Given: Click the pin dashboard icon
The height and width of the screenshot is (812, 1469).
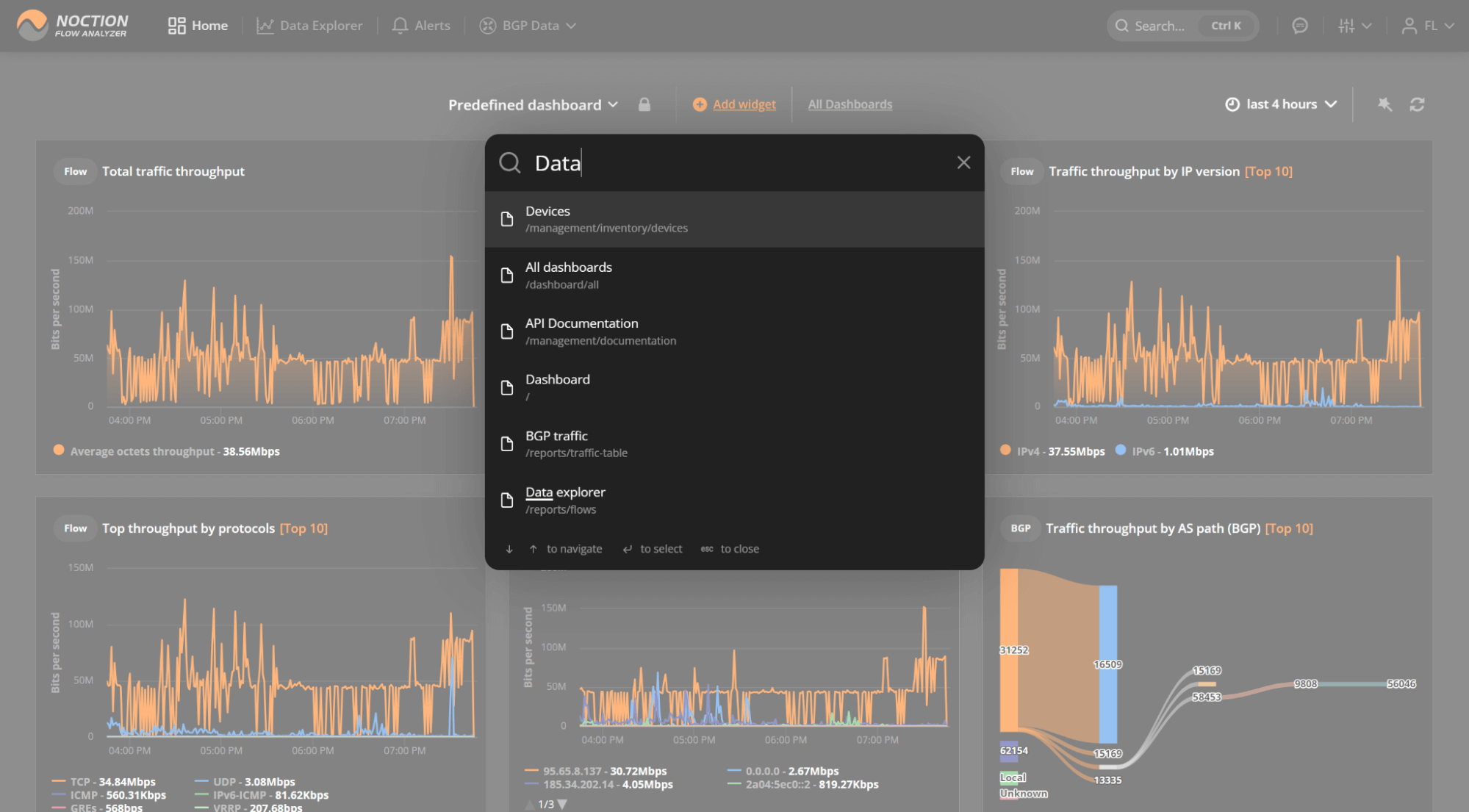Looking at the screenshot, I should click(x=1384, y=104).
